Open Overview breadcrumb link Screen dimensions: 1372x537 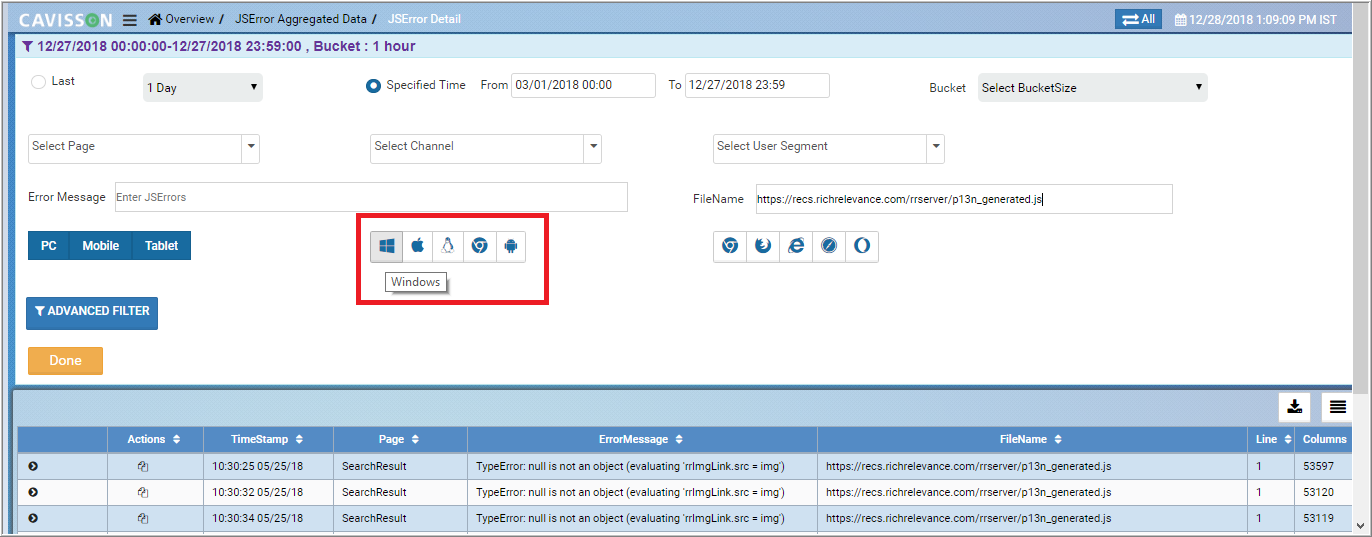(x=190, y=19)
